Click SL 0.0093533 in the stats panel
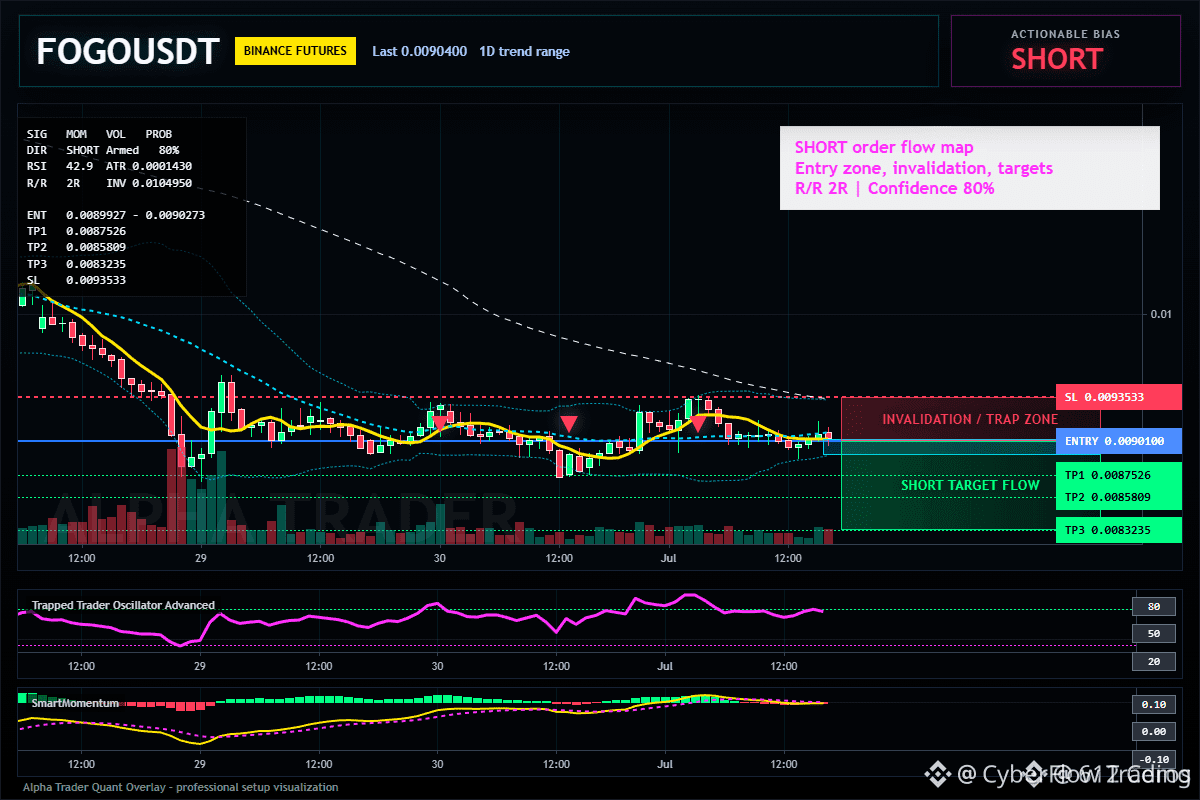 76,280
